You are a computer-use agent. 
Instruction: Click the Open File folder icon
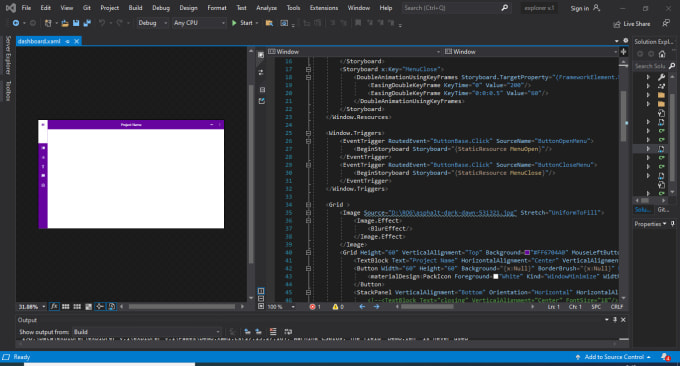coord(65,23)
